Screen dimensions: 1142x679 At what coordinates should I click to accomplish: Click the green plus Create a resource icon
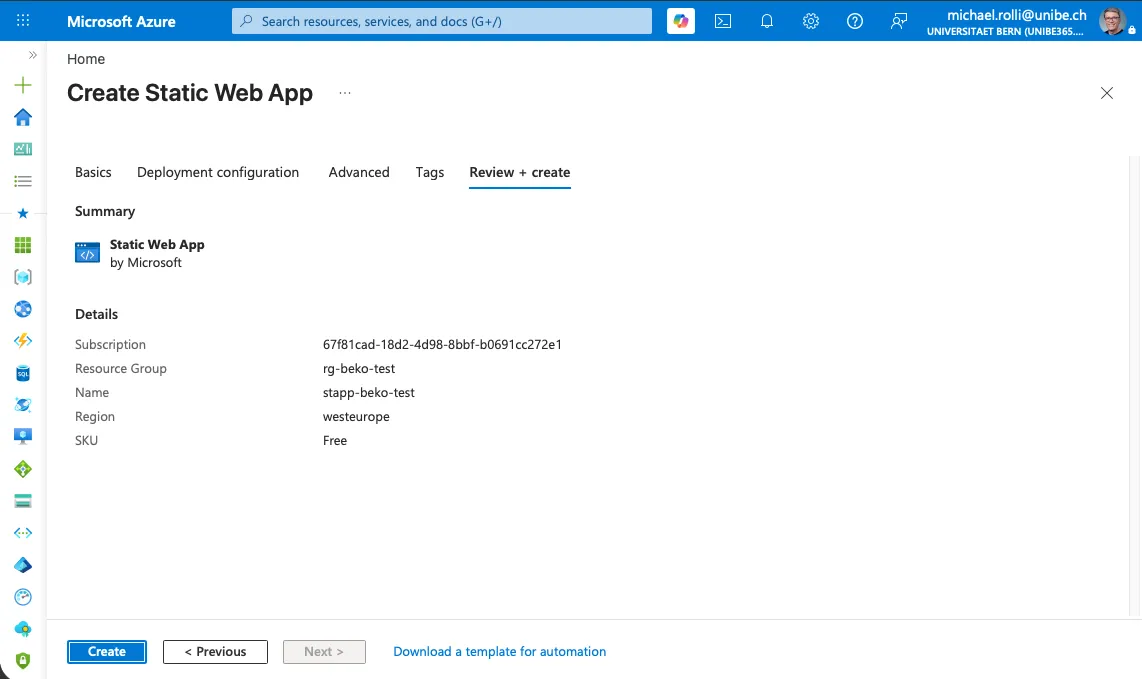[23, 85]
